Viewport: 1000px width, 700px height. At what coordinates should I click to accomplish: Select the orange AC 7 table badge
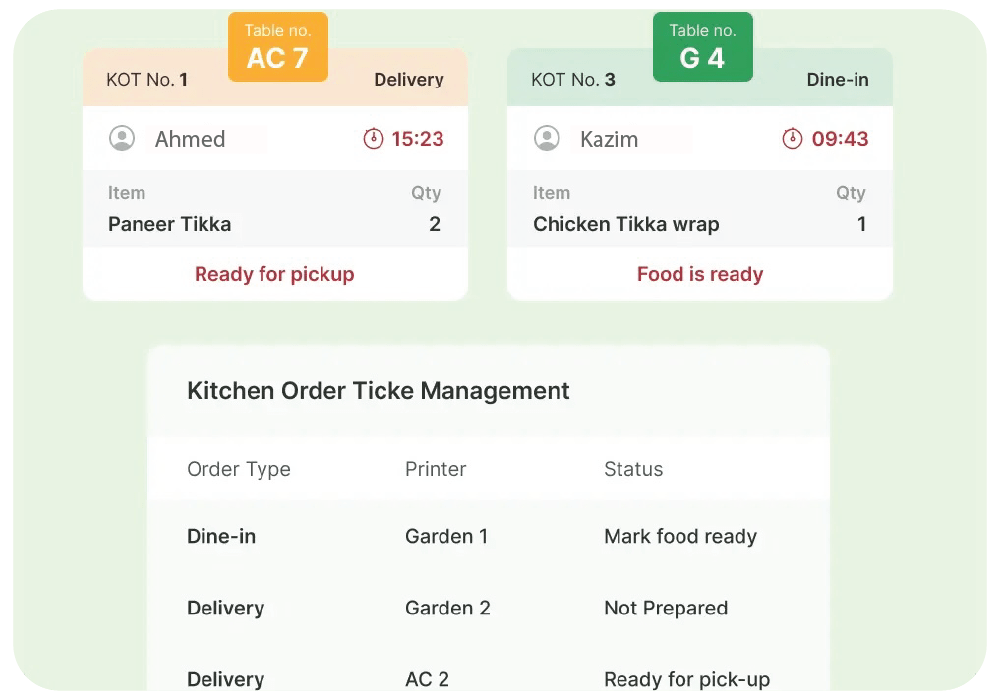pos(278,47)
